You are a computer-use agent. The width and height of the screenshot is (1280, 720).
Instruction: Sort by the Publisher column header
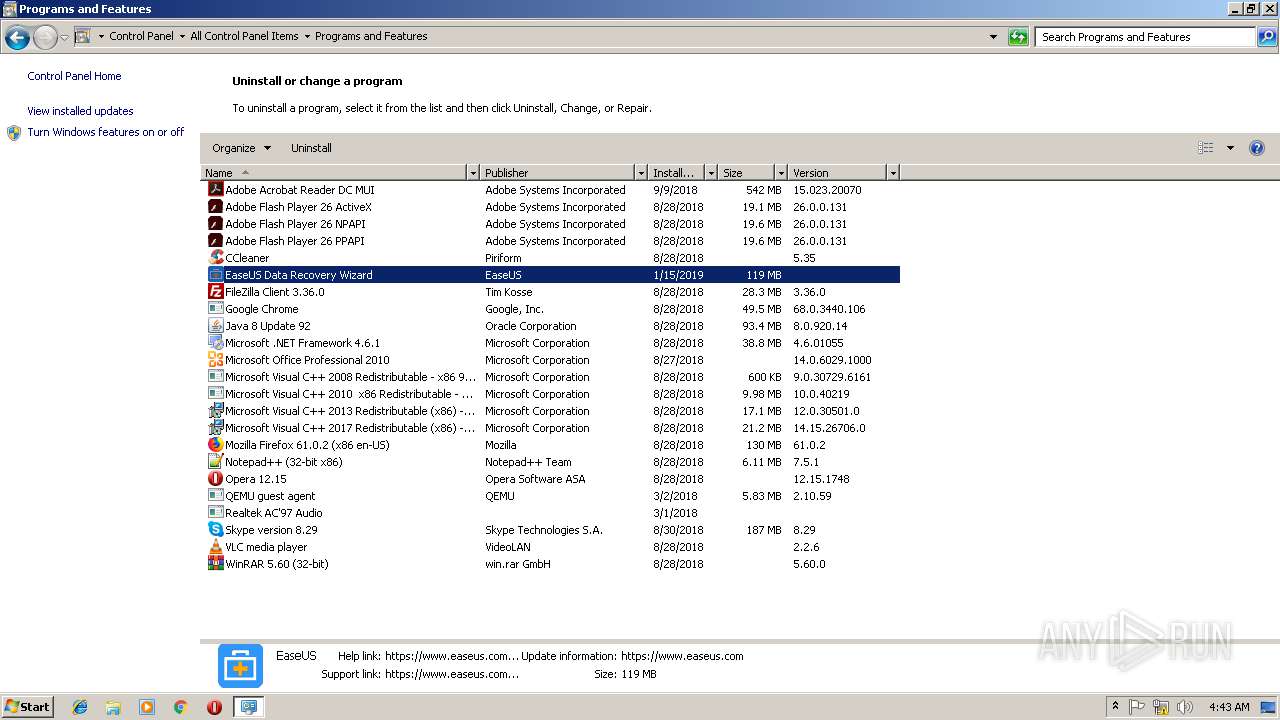(x=558, y=173)
